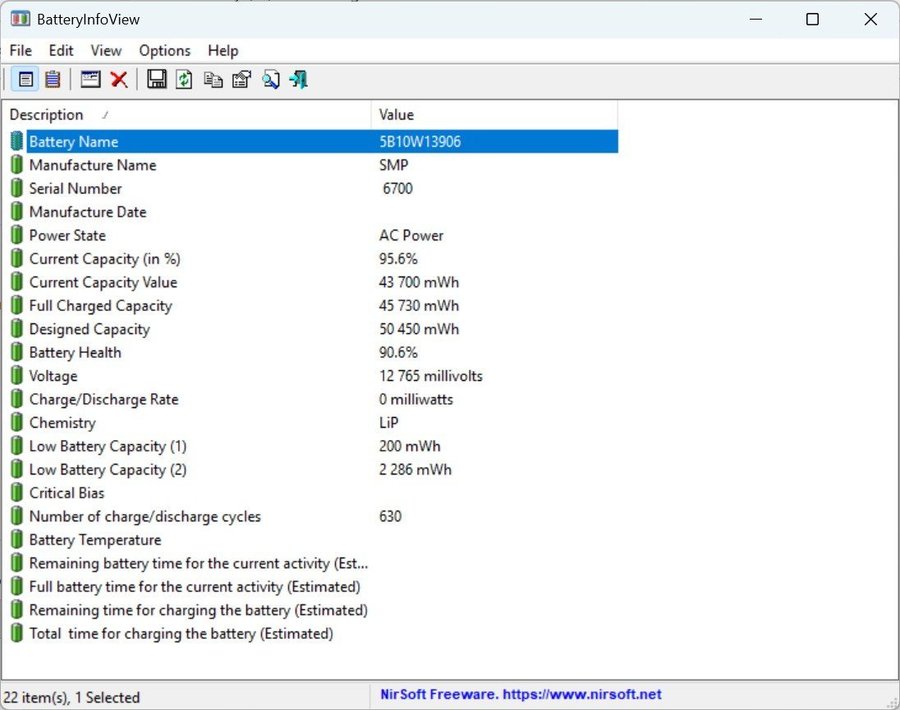
Task: Click the Find magnifier toolbar icon
Action: coord(270,79)
